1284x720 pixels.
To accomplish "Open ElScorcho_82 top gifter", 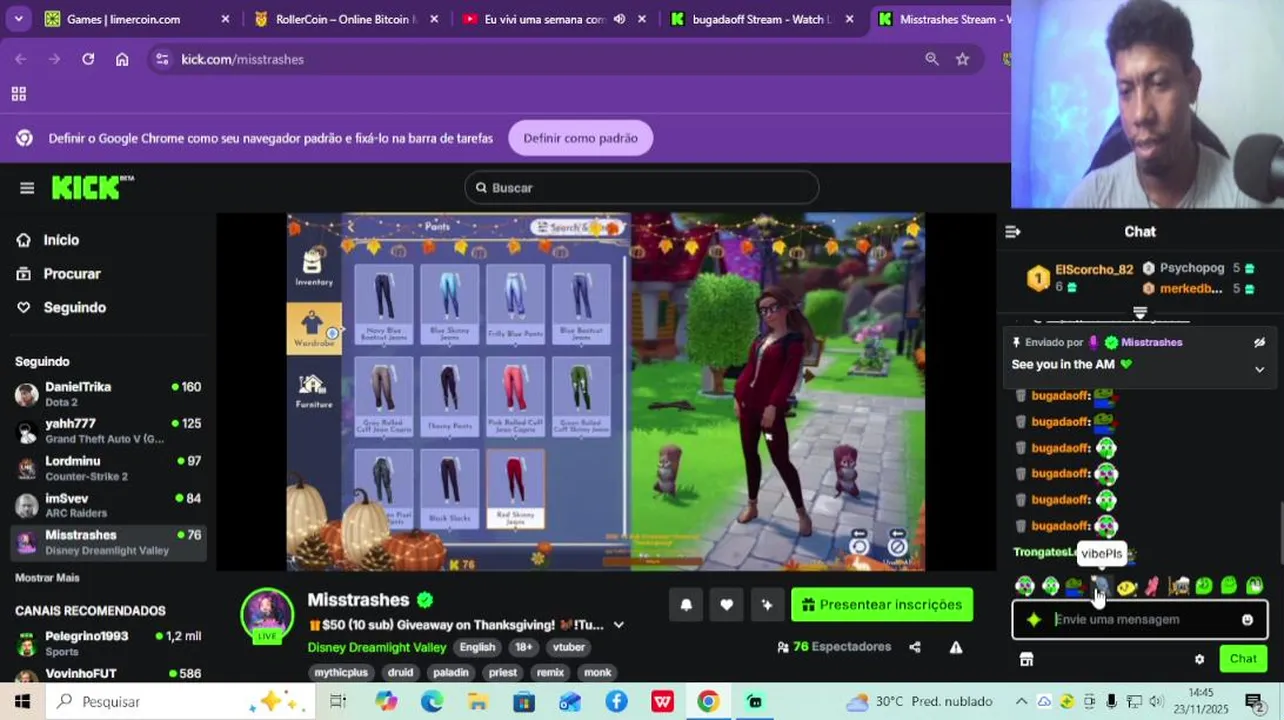I will (x=1082, y=278).
